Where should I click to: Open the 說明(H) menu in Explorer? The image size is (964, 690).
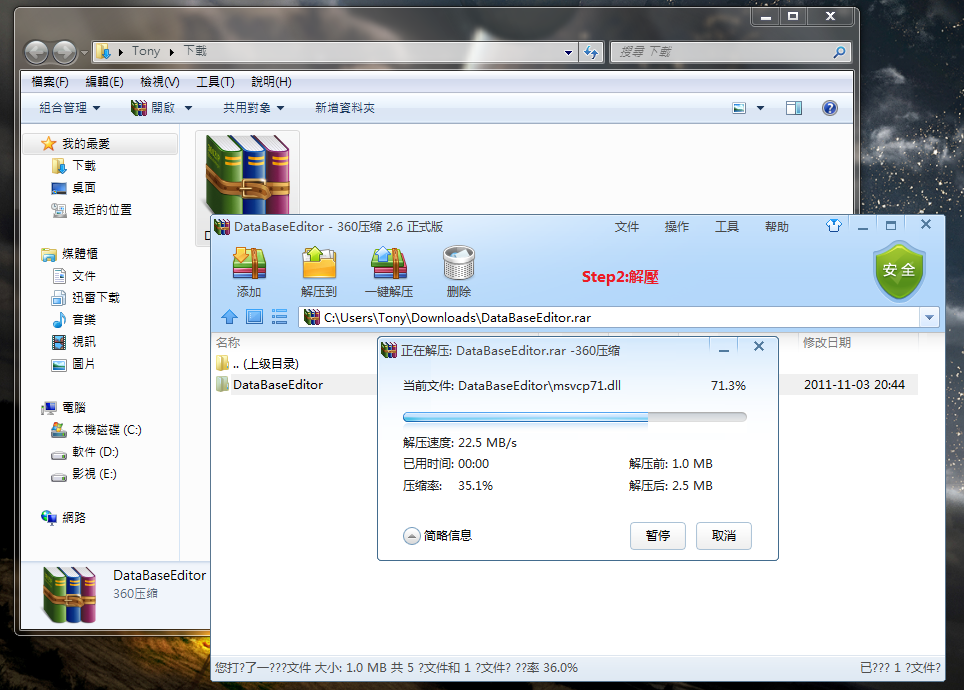click(x=271, y=82)
